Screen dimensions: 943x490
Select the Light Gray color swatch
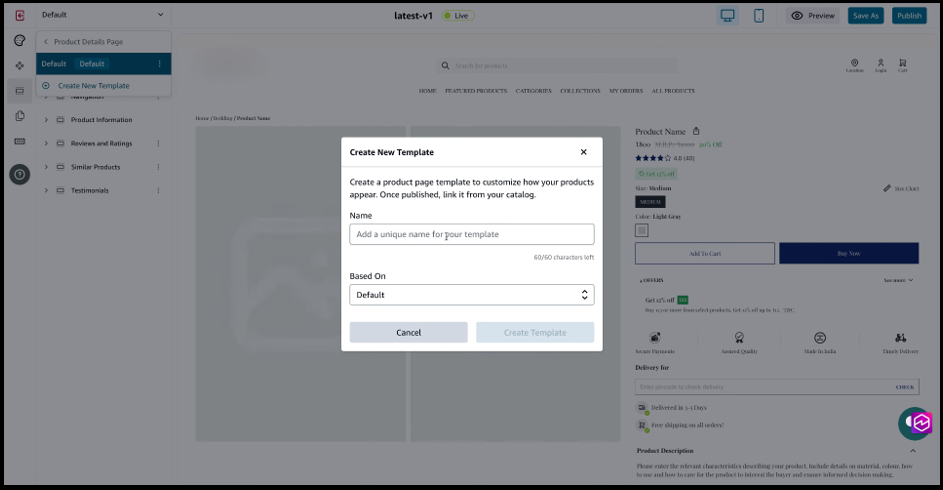tap(642, 230)
